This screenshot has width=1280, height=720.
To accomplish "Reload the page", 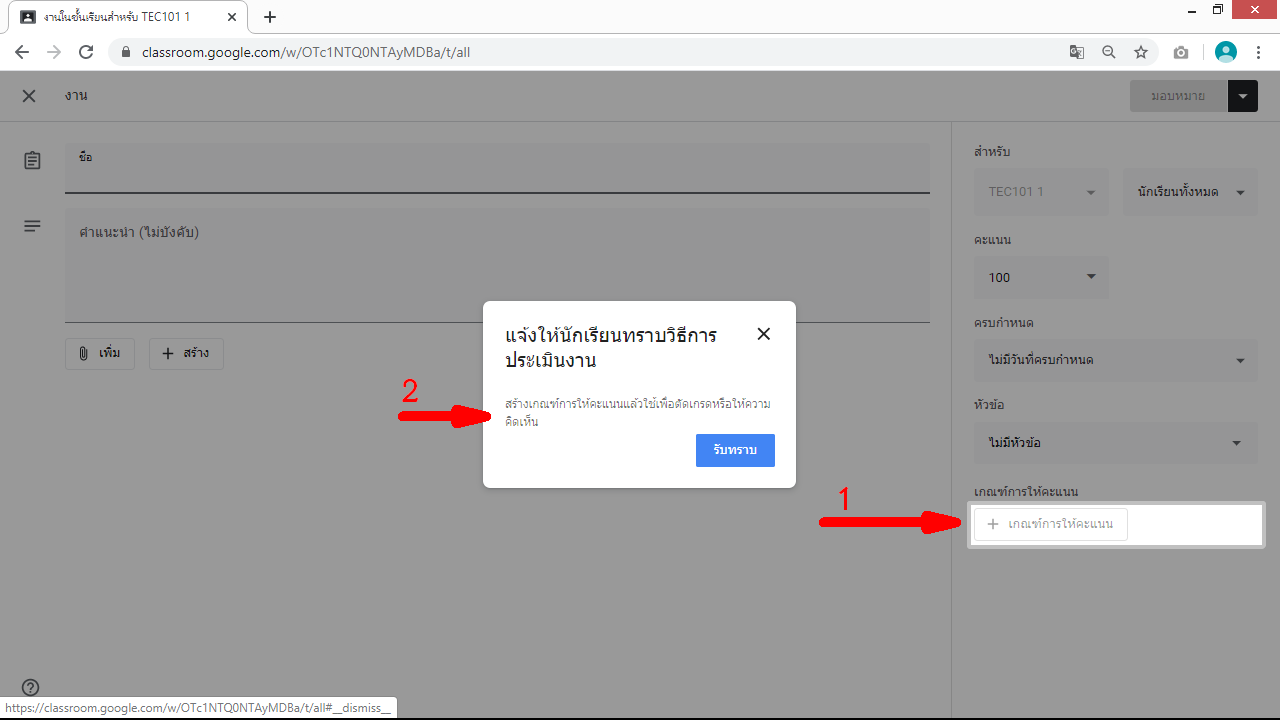I will [86, 52].
